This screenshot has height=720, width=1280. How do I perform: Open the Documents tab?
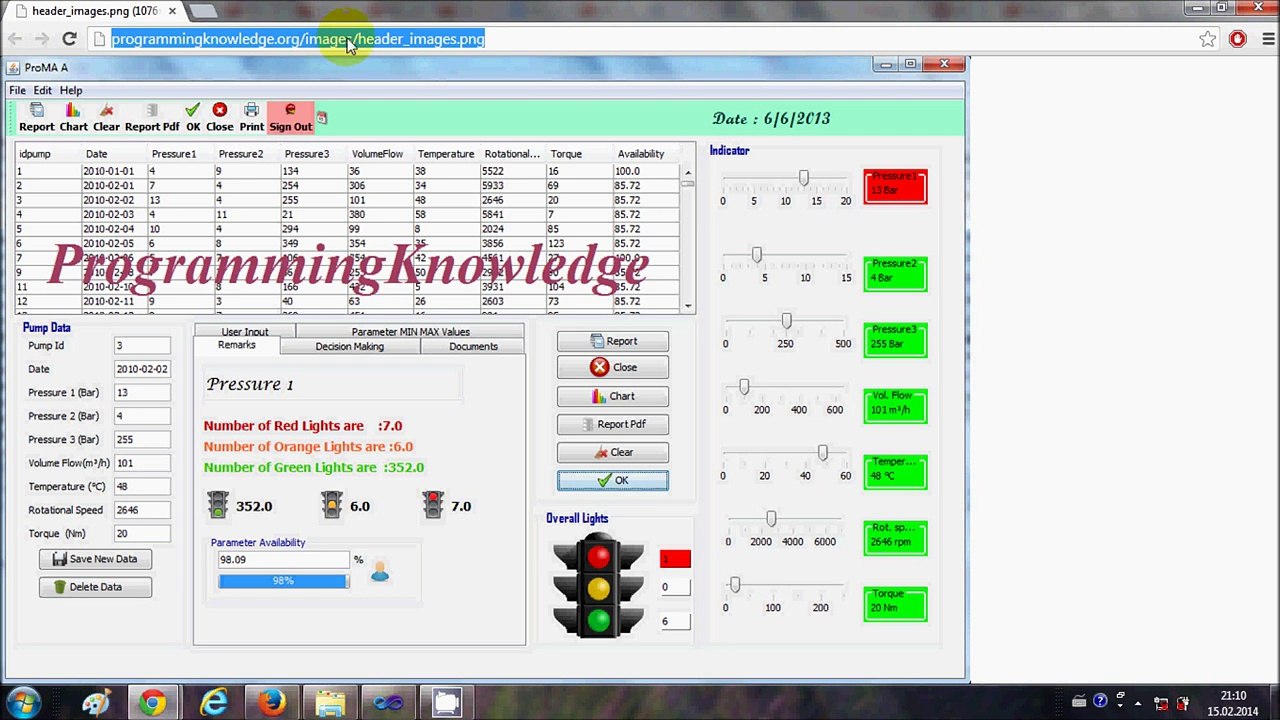(473, 346)
